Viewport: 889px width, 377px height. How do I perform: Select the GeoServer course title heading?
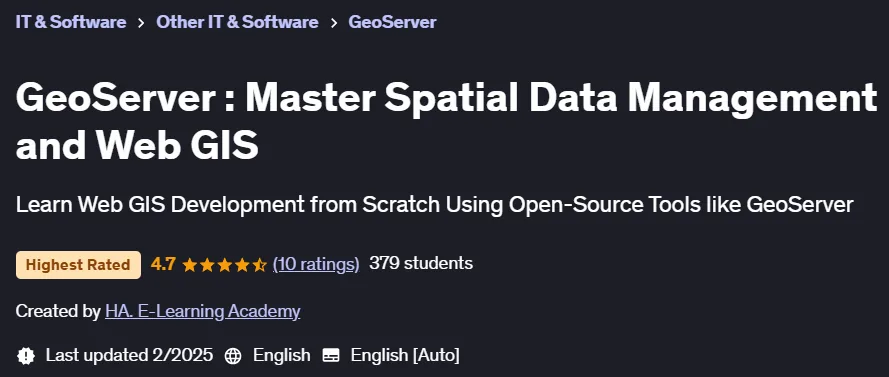pyautogui.click(x=446, y=121)
